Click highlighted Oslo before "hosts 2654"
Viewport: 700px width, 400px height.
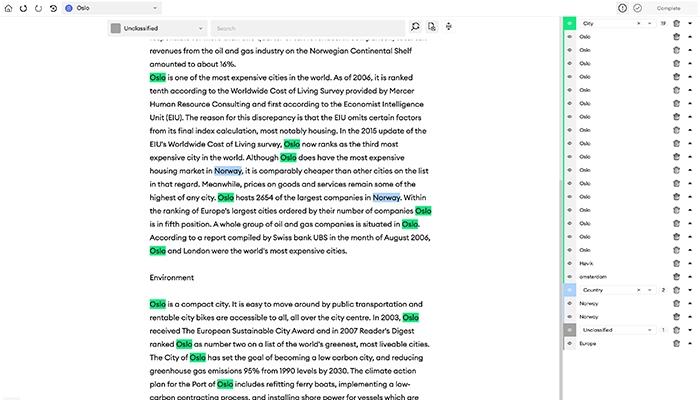226,197
